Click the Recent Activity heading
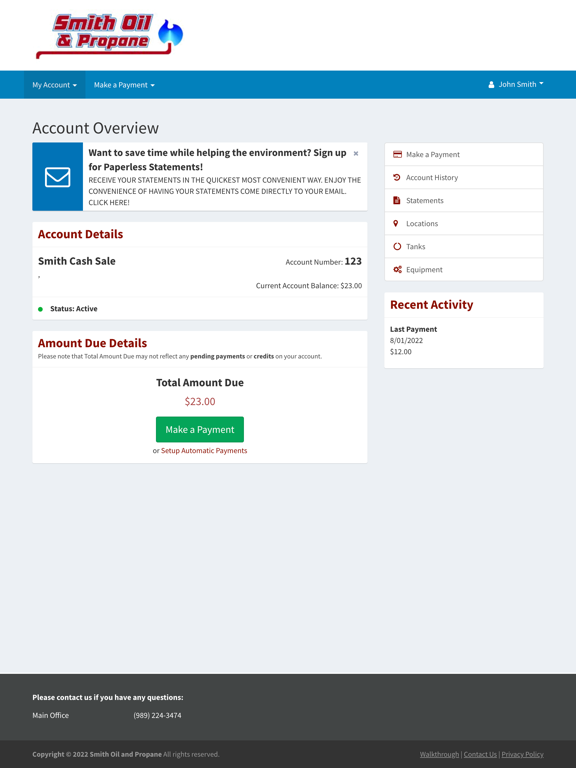Image resolution: width=576 pixels, height=768 pixels. (432, 305)
